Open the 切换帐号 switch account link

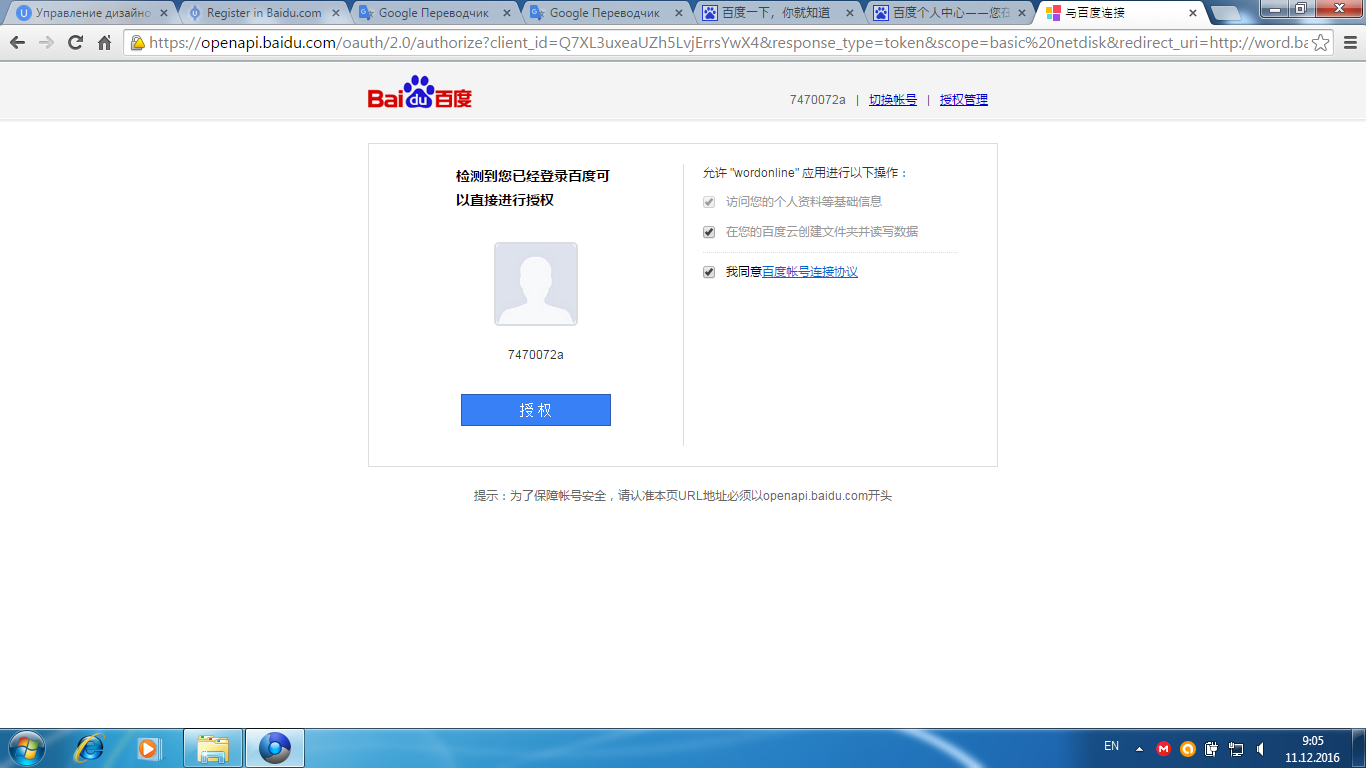(x=893, y=100)
